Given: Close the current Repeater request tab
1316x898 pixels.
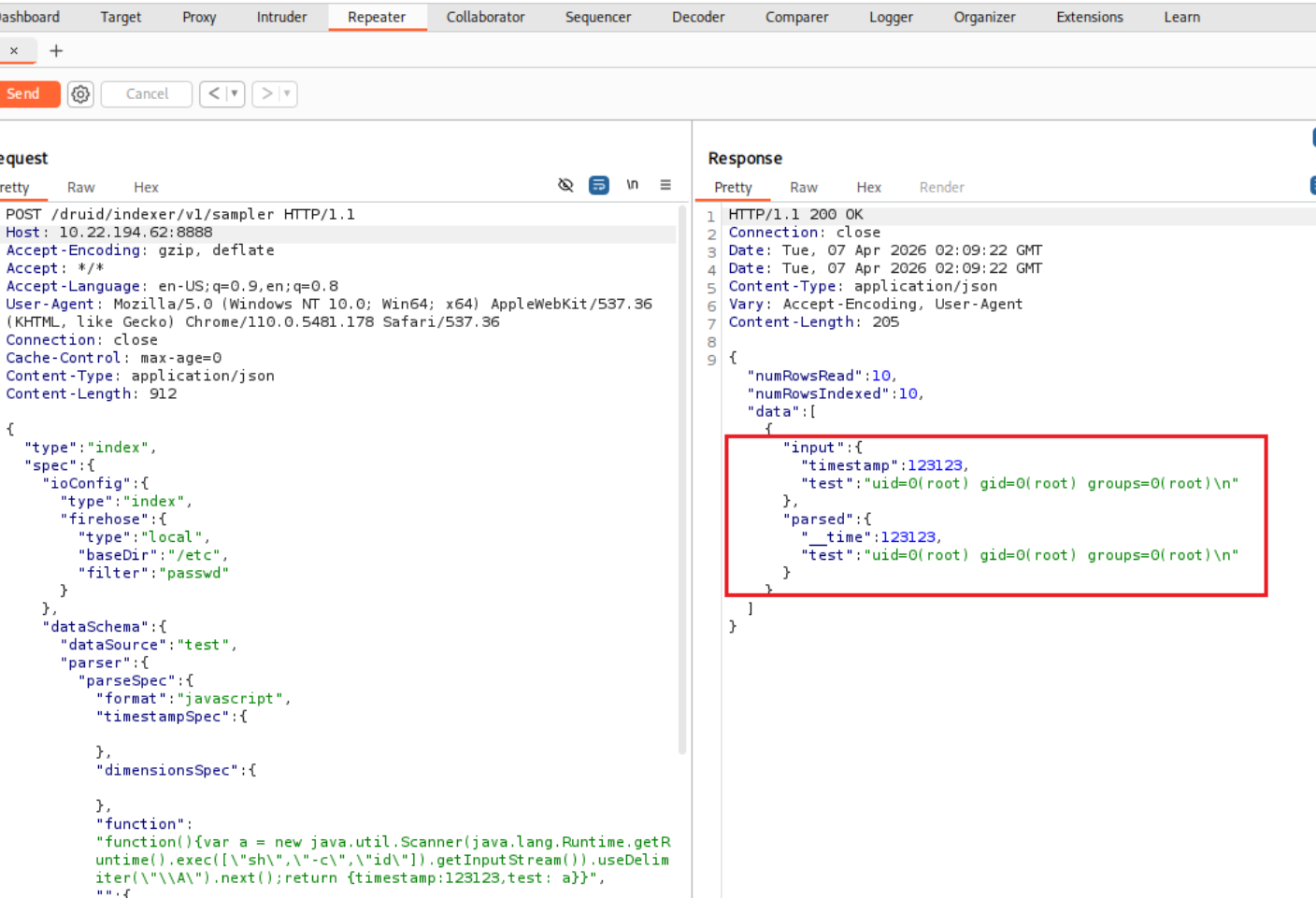Looking at the screenshot, I should tap(14, 50).
